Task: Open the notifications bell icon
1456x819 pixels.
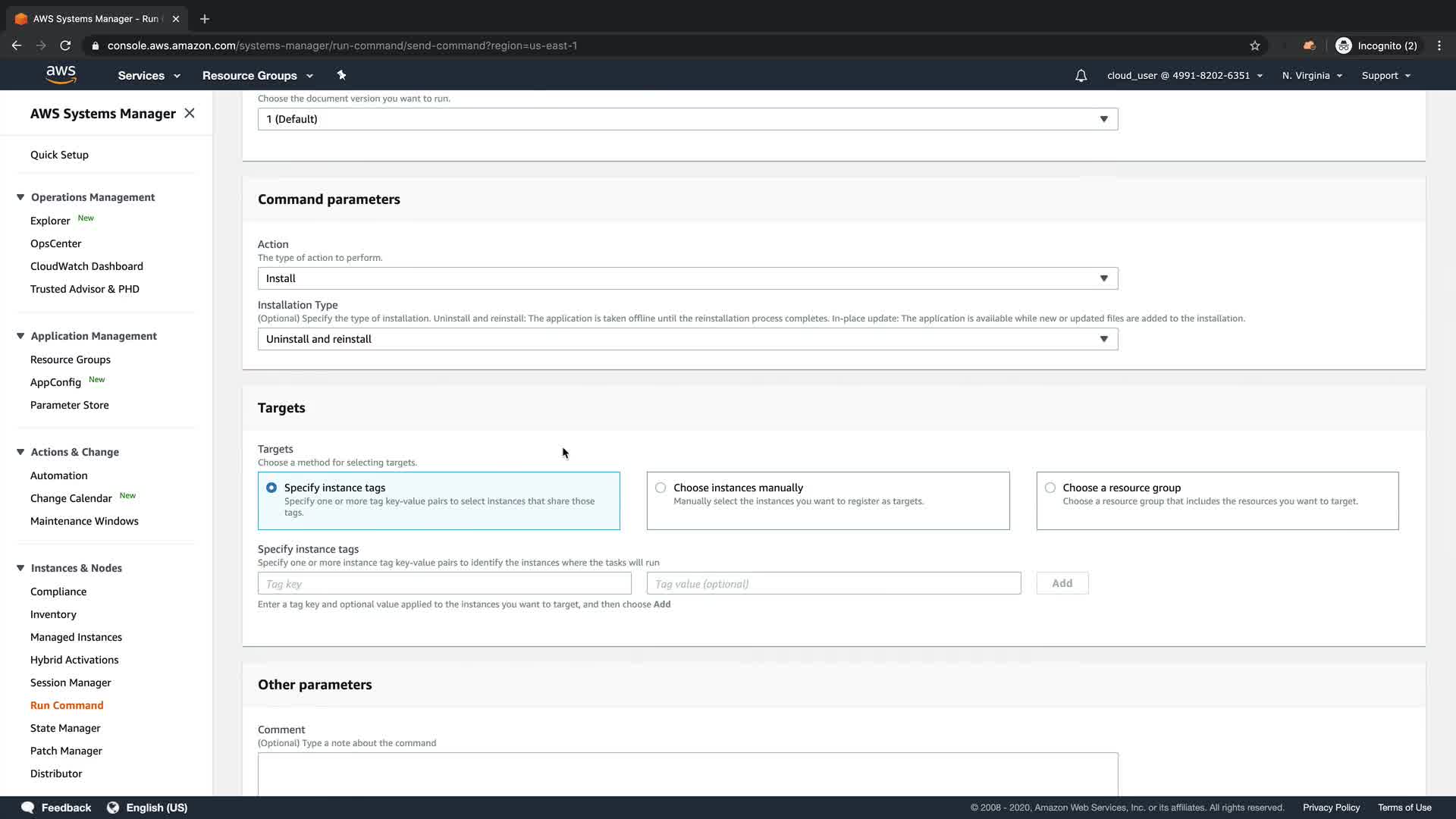Action: (x=1081, y=76)
